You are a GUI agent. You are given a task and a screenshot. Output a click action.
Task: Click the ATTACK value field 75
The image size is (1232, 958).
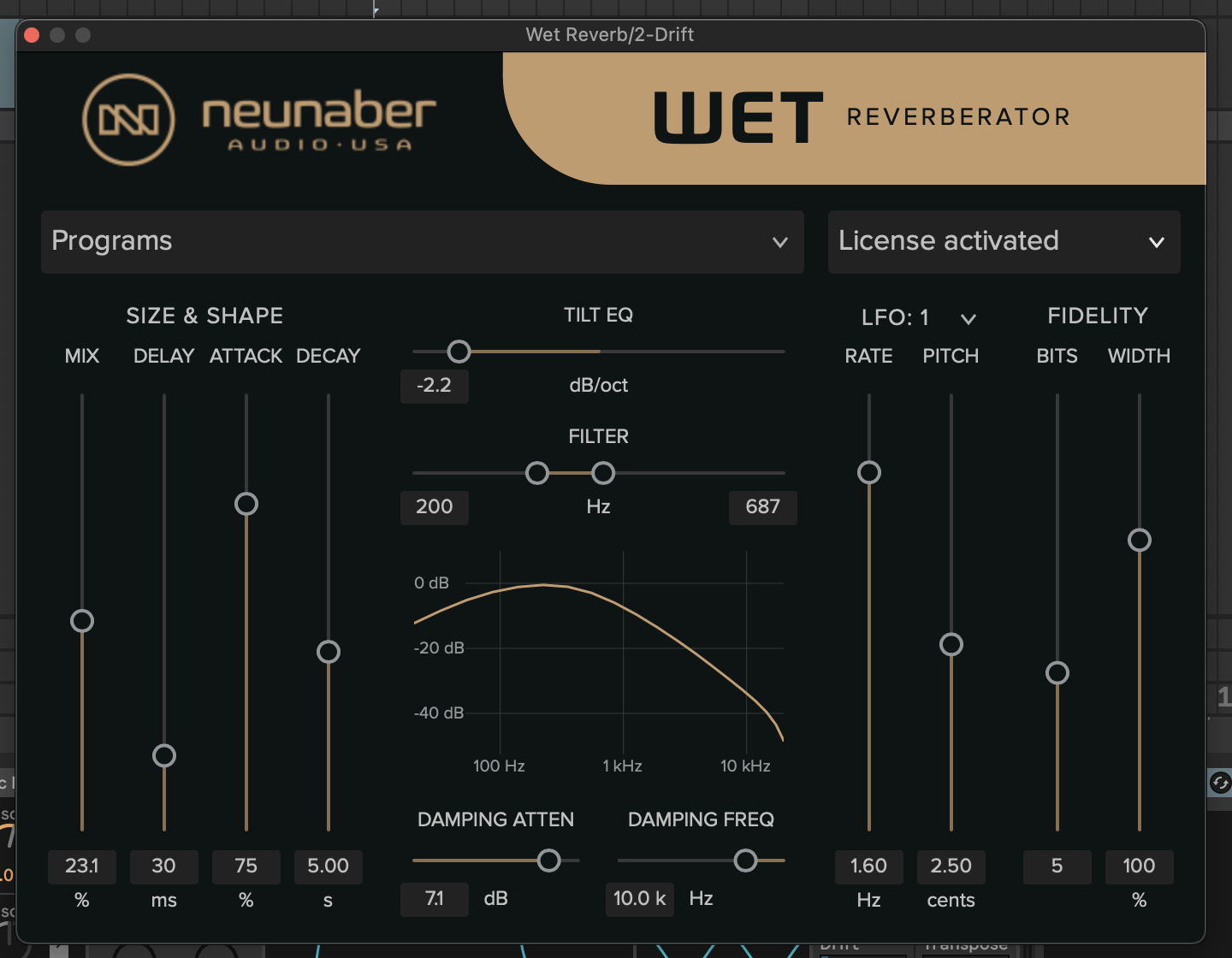(x=246, y=866)
